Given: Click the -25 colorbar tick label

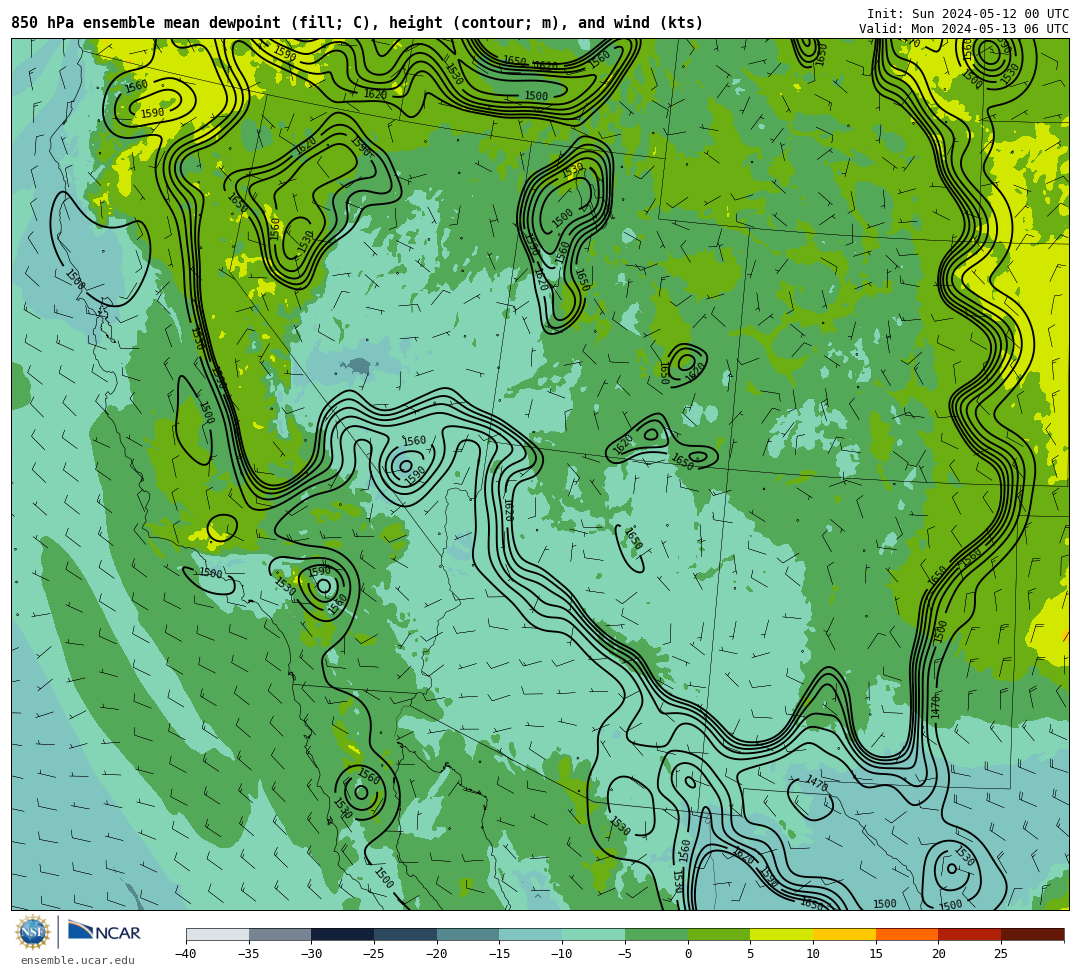Looking at the screenshot, I should pos(373,954).
